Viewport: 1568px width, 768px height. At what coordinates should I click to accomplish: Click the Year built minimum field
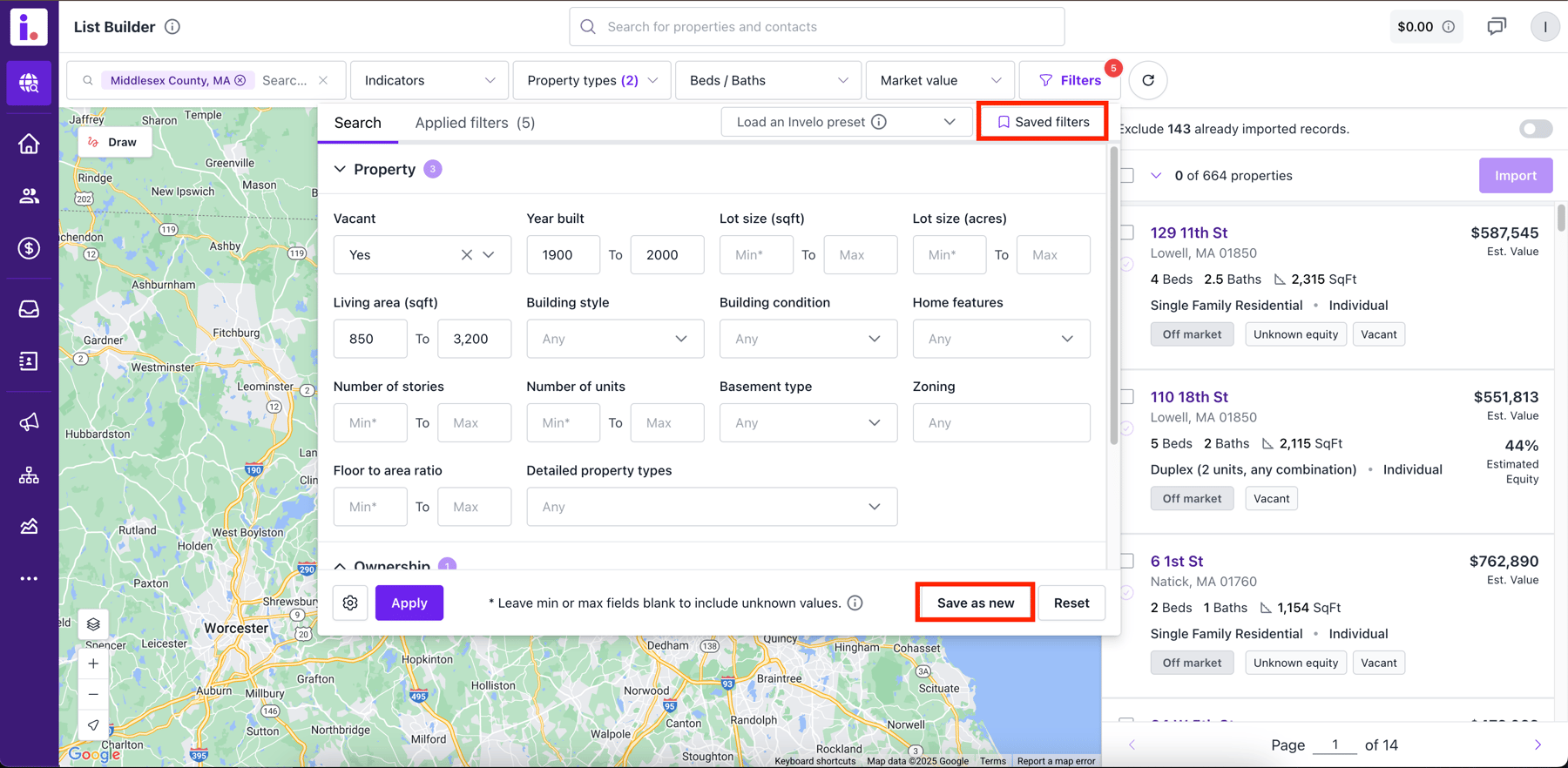click(x=564, y=255)
